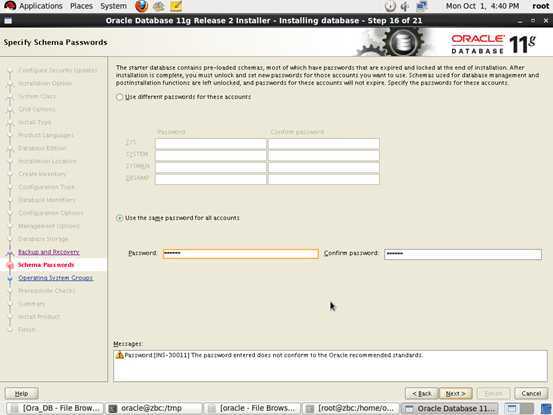This screenshot has width=553, height=415.
Task: Click the Configuration Options step
Action: click(x=51, y=213)
